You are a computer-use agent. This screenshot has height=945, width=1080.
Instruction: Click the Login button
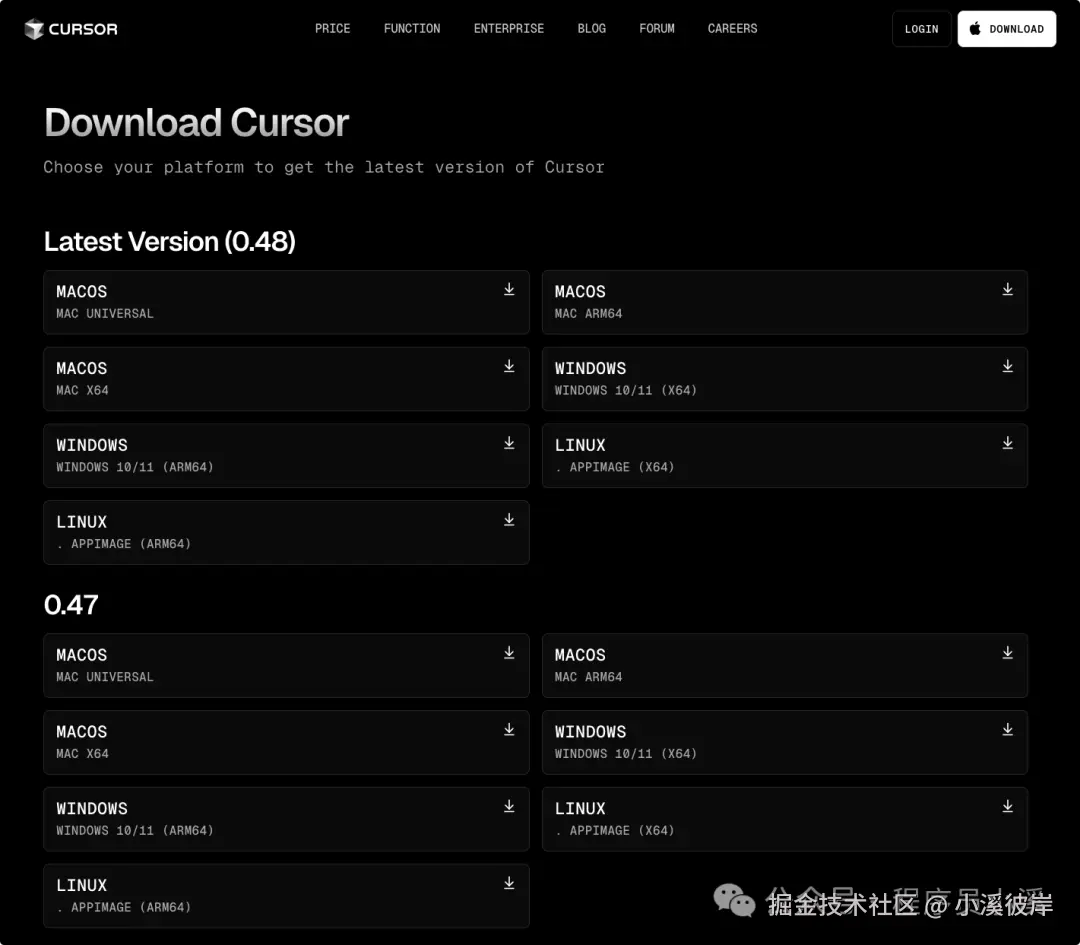coord(922,29)
